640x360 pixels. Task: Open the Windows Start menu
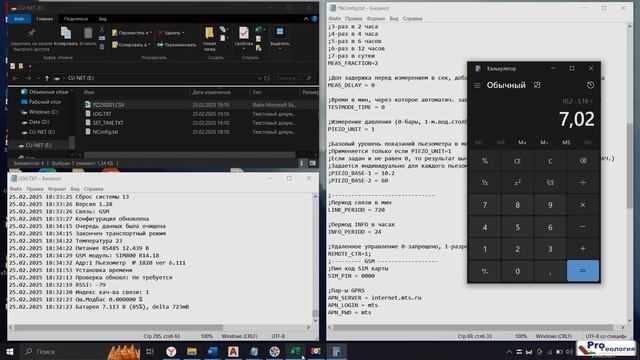pos(10,351)
